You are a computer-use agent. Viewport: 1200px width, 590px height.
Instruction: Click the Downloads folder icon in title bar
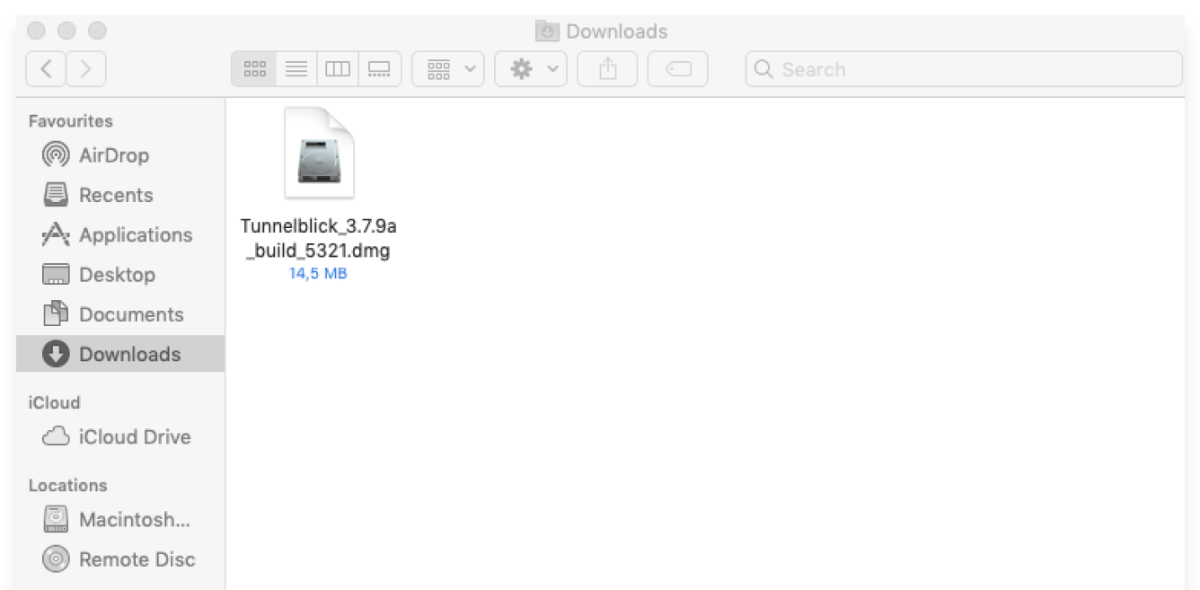coord(547,31)
